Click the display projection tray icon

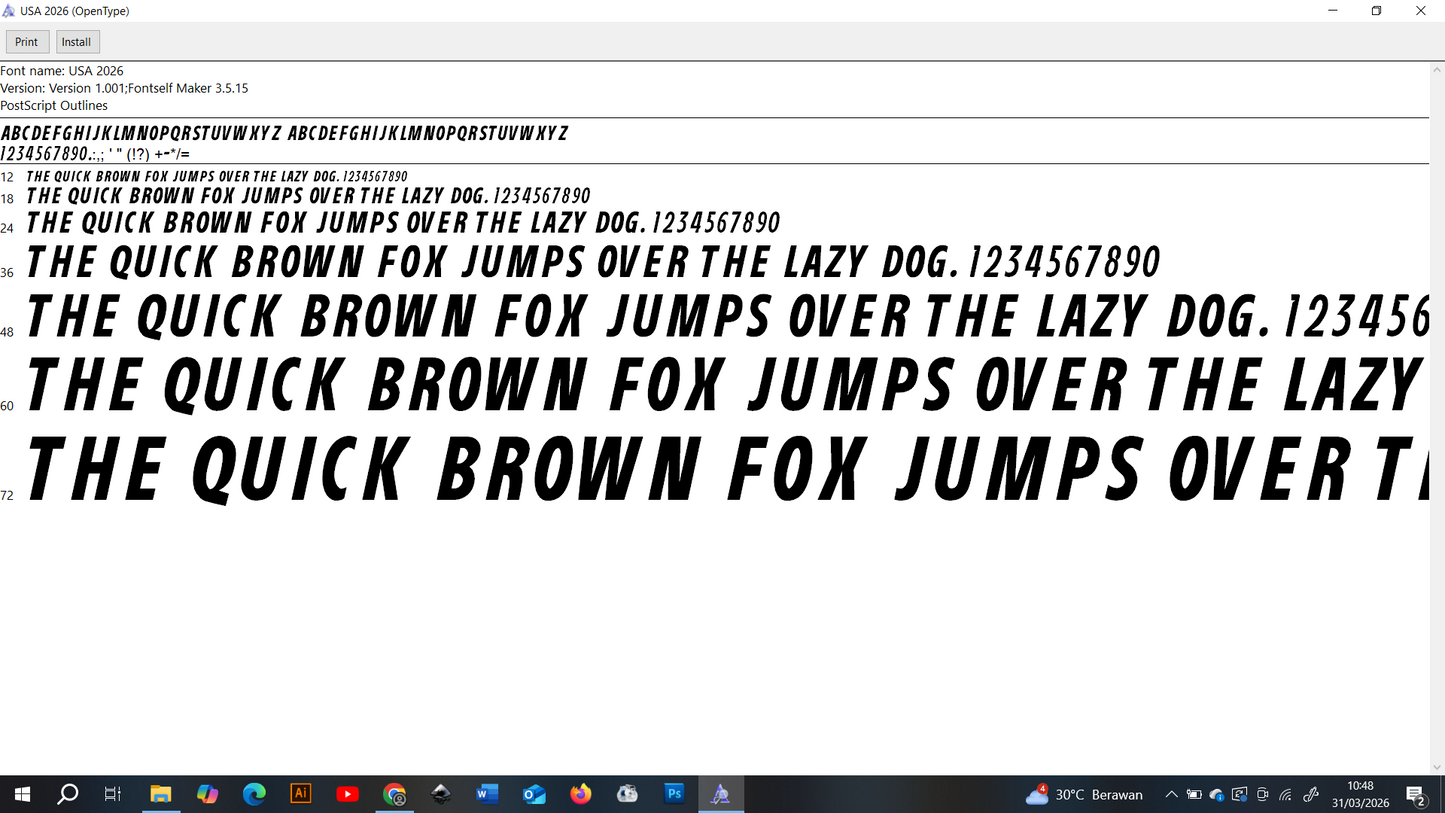coord(1240,795)
